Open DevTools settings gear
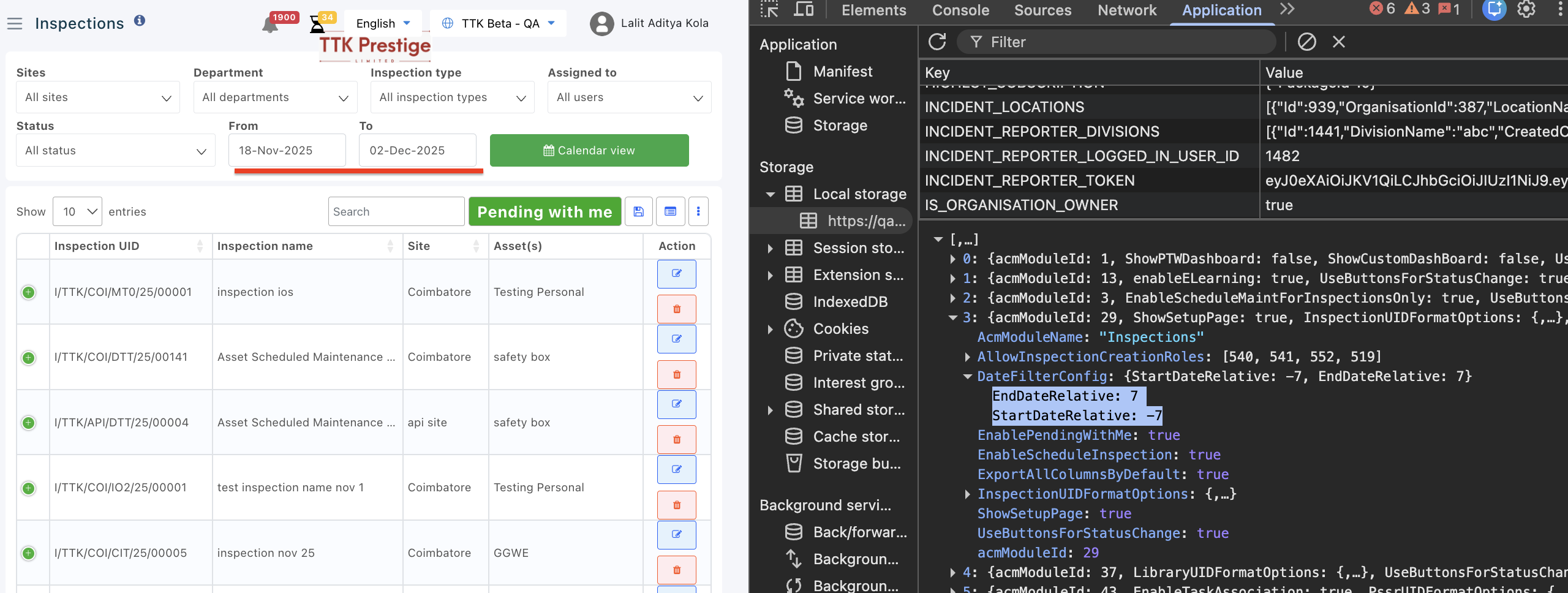This screenshot has width=1568, height=593. tap(1526, 10)
